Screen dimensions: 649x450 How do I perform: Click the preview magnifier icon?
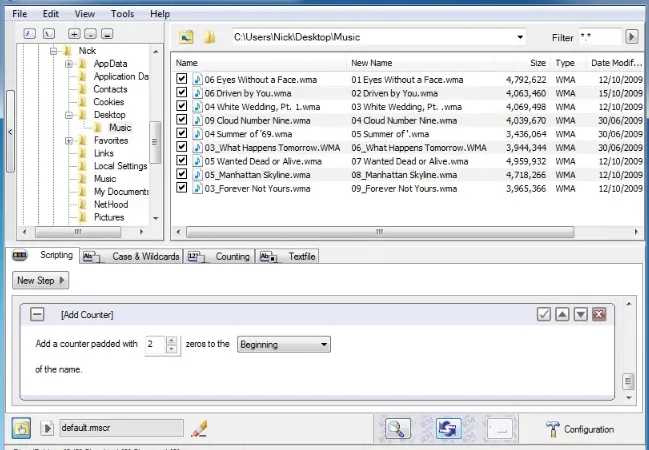[x=397, y=428]
